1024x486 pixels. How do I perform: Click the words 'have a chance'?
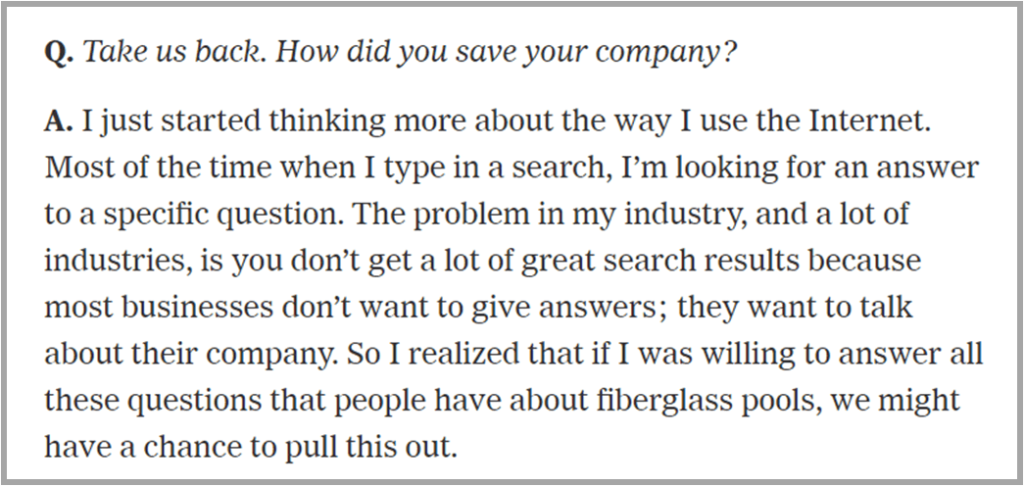tap(138, 447)
